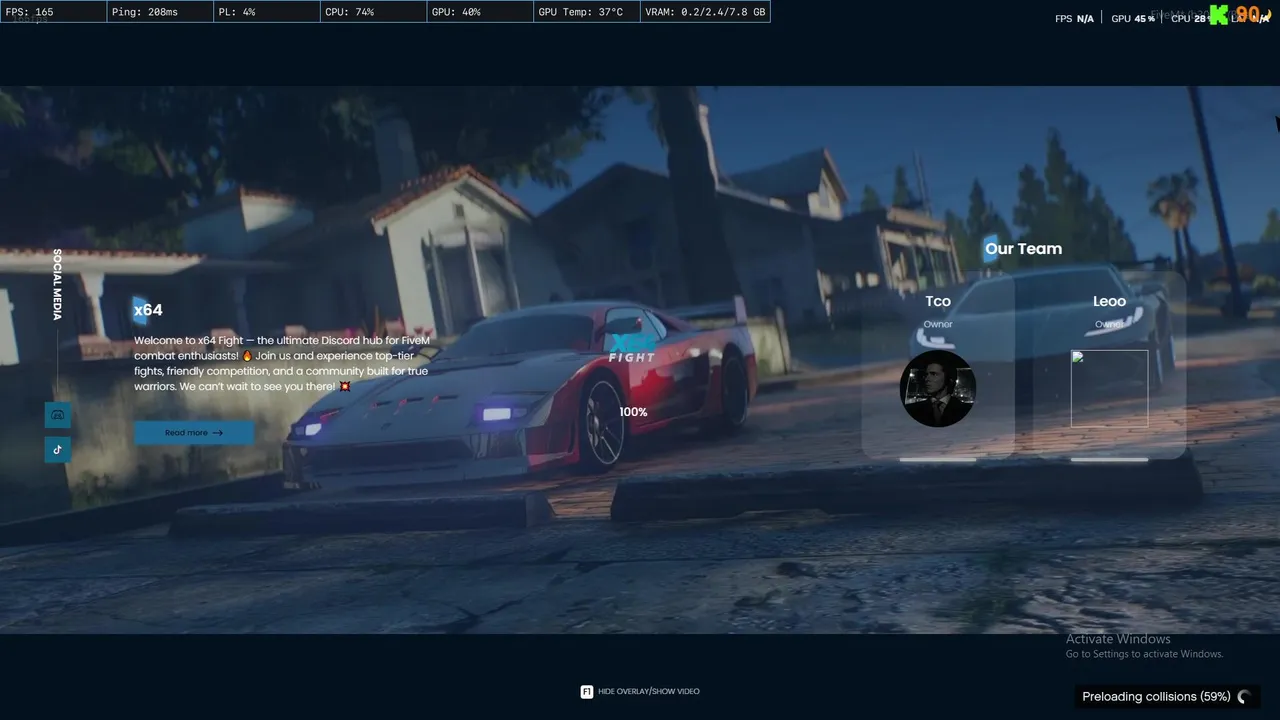Viewport: 1280px width, 720px height.
Task: Click the Preloading collisions loading spinner
Action: pyautogui.click(x=1244, y=696)
